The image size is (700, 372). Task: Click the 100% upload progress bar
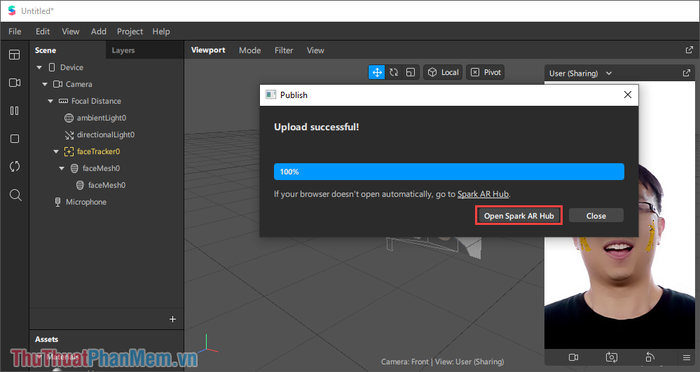click(449, 171)
